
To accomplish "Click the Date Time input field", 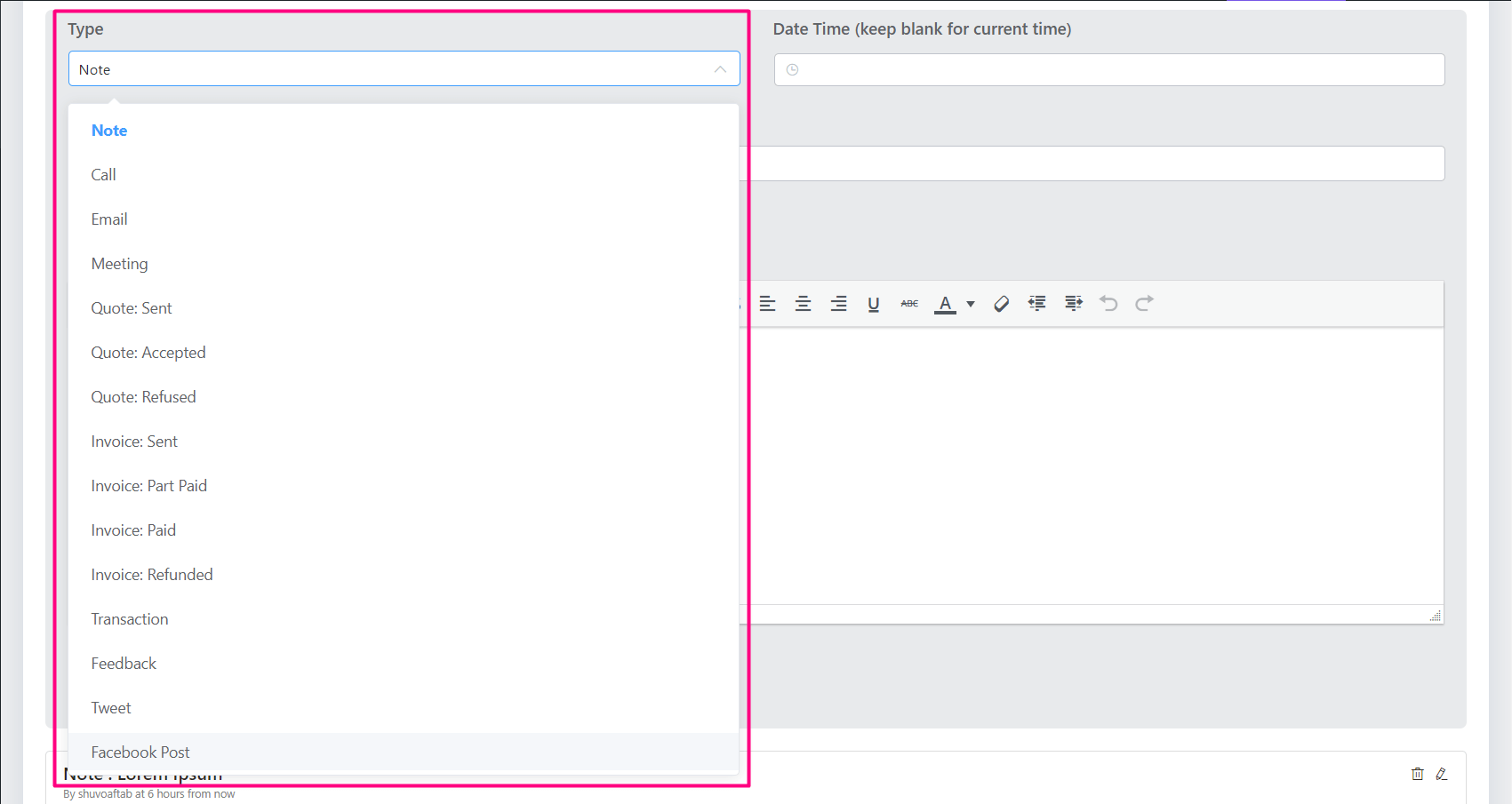I will pyautogui.click(x=1109, y=70).
